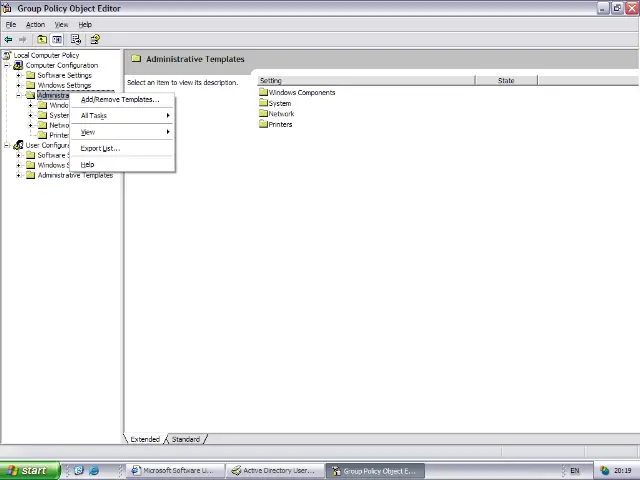The image size is (640, 480).
Task: Sort by the State column header
Action: (507, 80)
